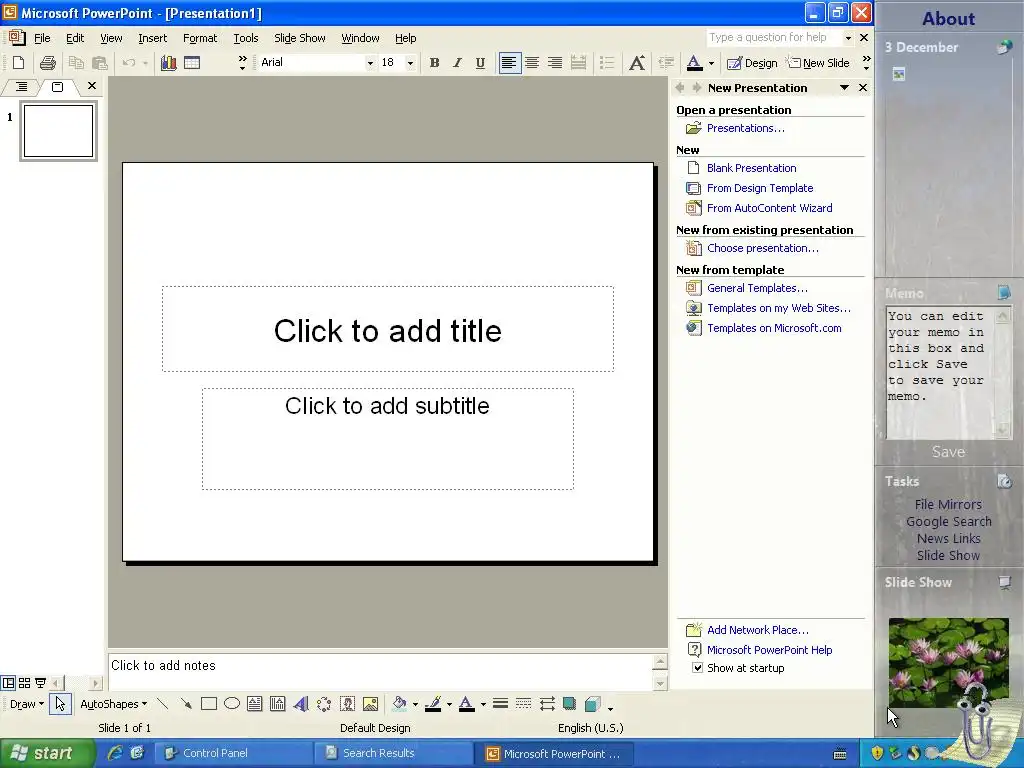Open the New Presentation task pane dropdown
The width and height of the screenshot is (1024, 768).
pos(844,88)
